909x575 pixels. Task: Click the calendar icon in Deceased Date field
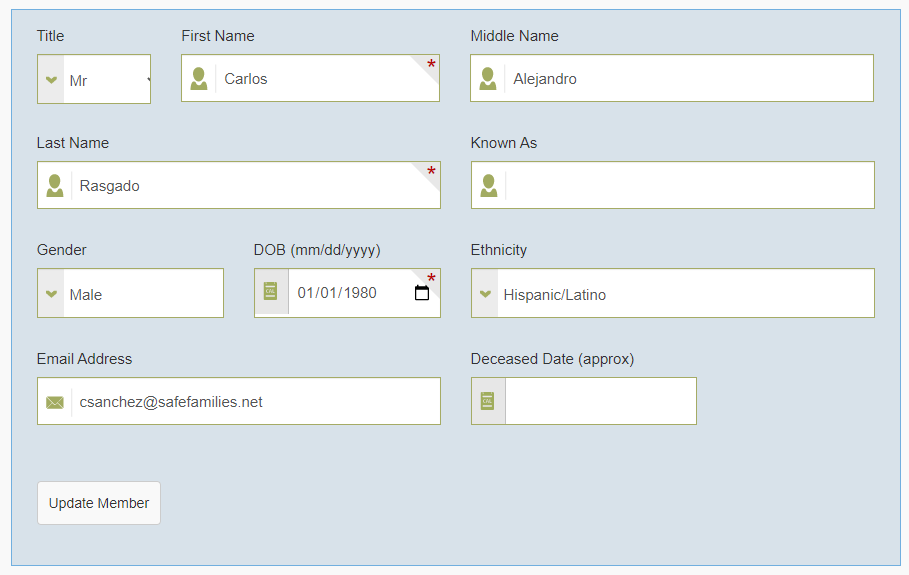pyautogui.click(x=488, y=401)
